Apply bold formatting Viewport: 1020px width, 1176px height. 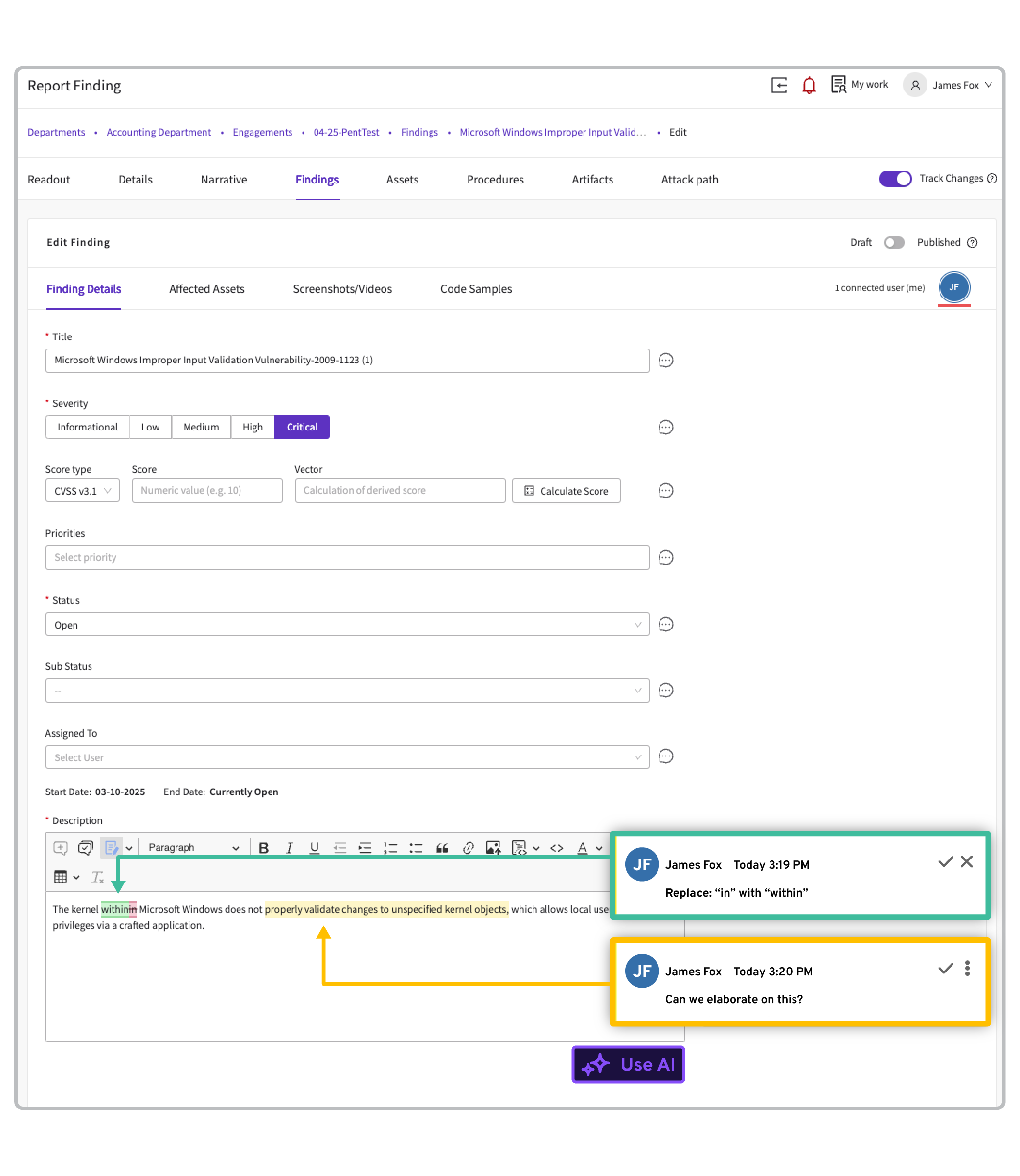click(x=264, y=848)
